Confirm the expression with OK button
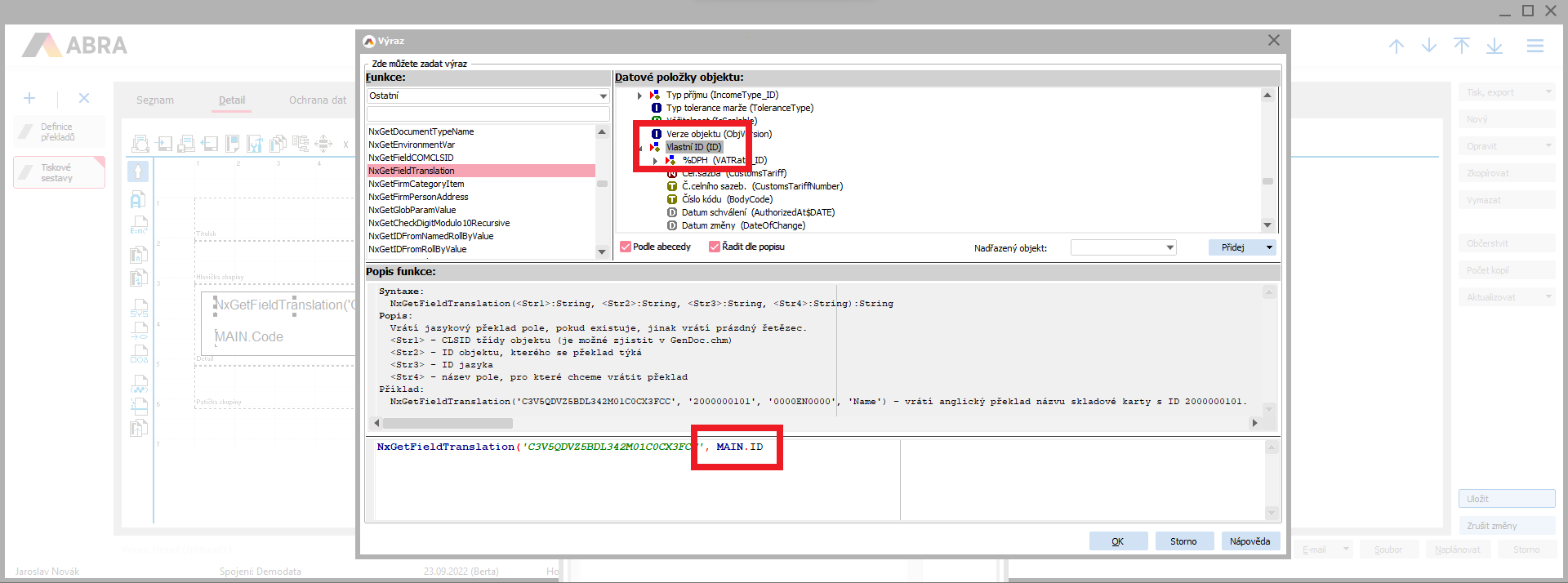1568x583 pixels. pyautogui.click(x=1117, y=541)
